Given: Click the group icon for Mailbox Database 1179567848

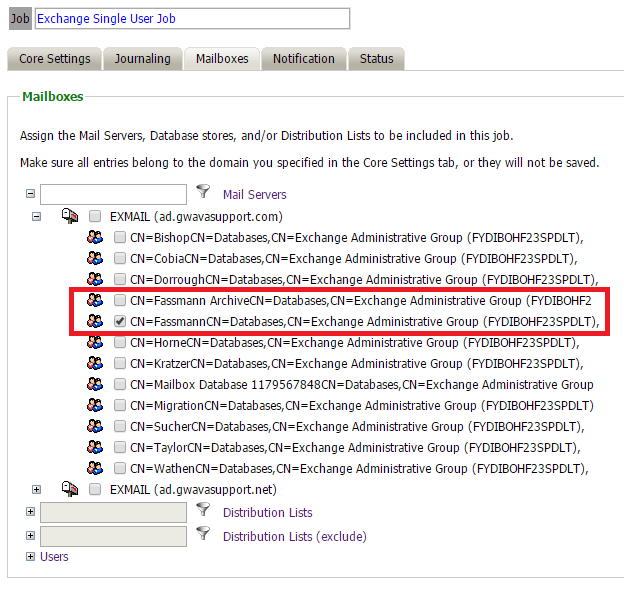Looking at the screenshot, I should coord(95,384).
